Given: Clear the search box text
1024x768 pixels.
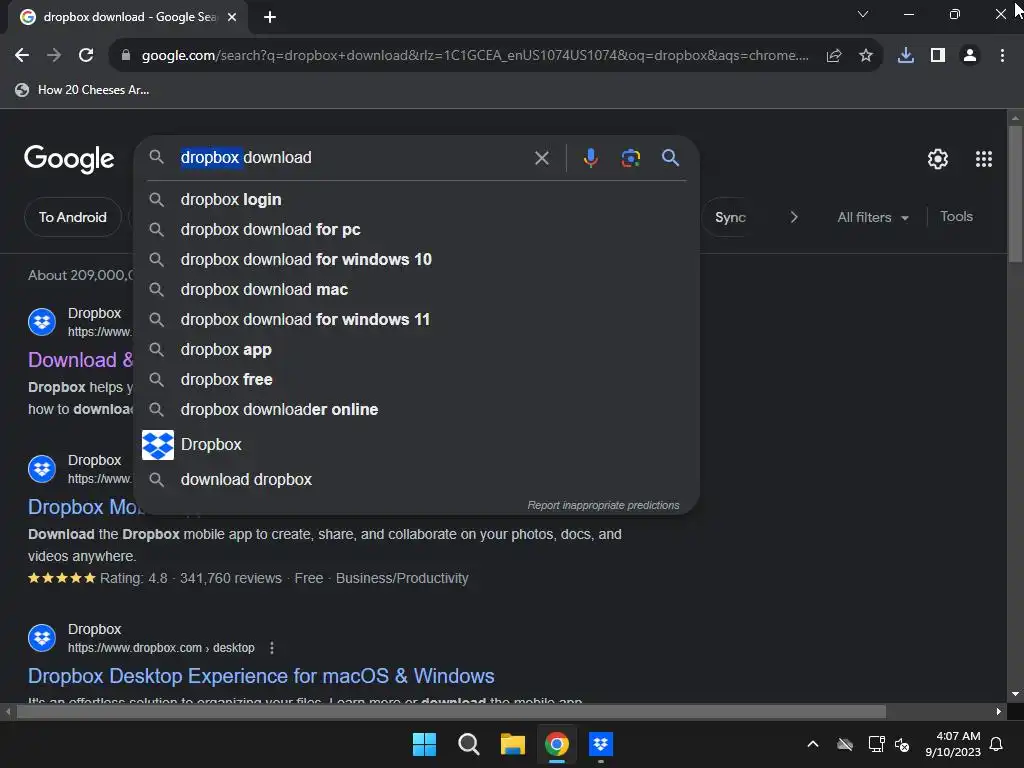Looking at the screenshot, I should [x=541, y=158].
